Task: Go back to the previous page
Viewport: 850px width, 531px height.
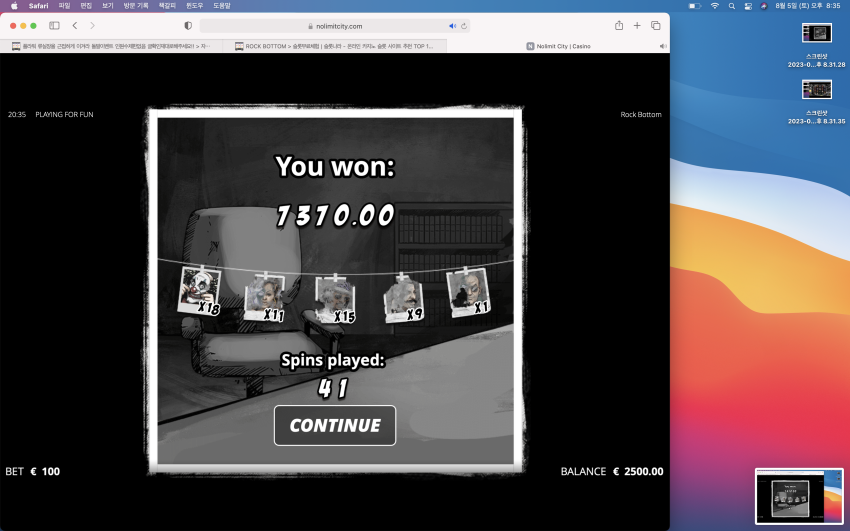Action: (x=75, y=25)
